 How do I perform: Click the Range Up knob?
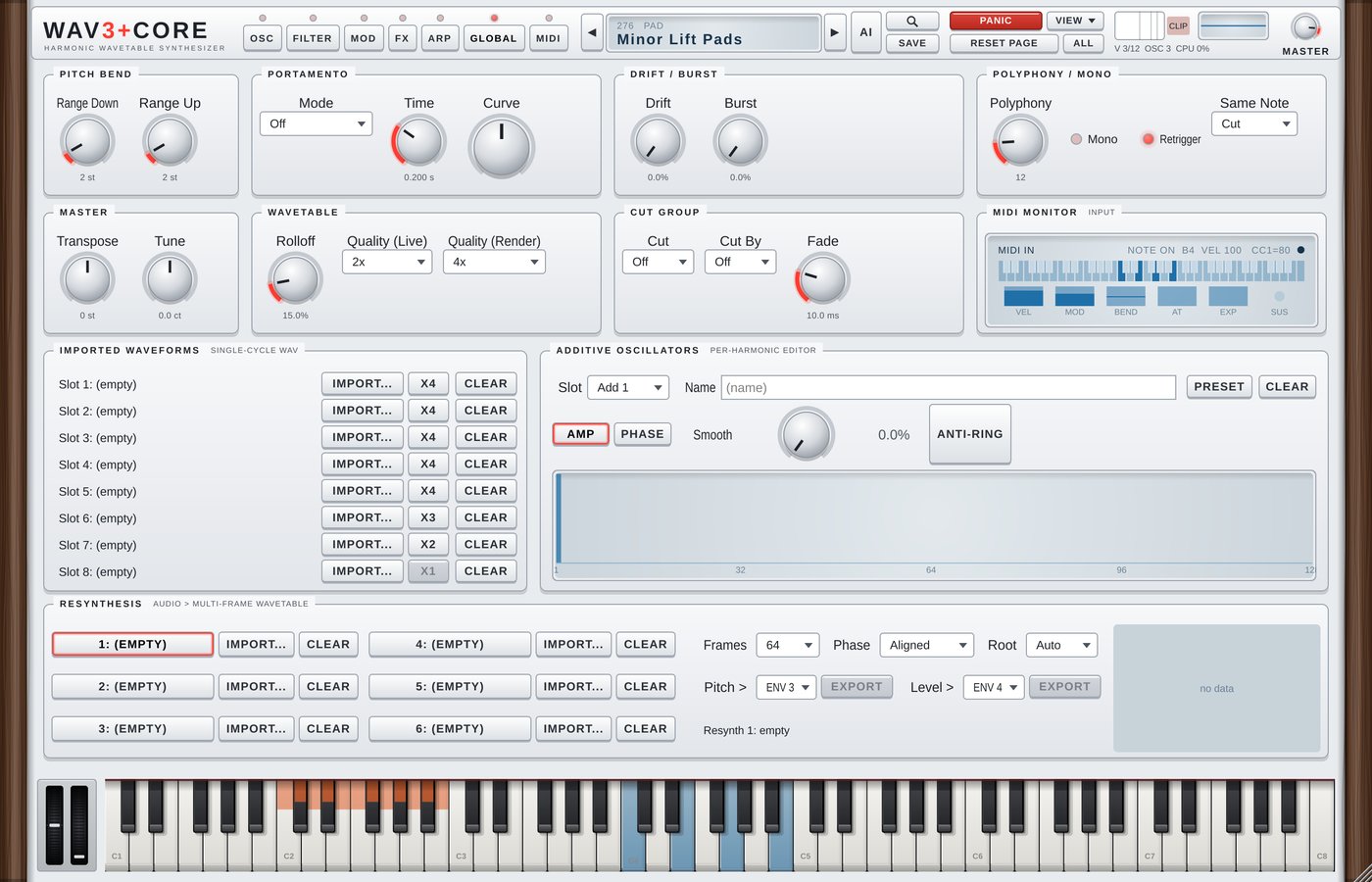170,142
